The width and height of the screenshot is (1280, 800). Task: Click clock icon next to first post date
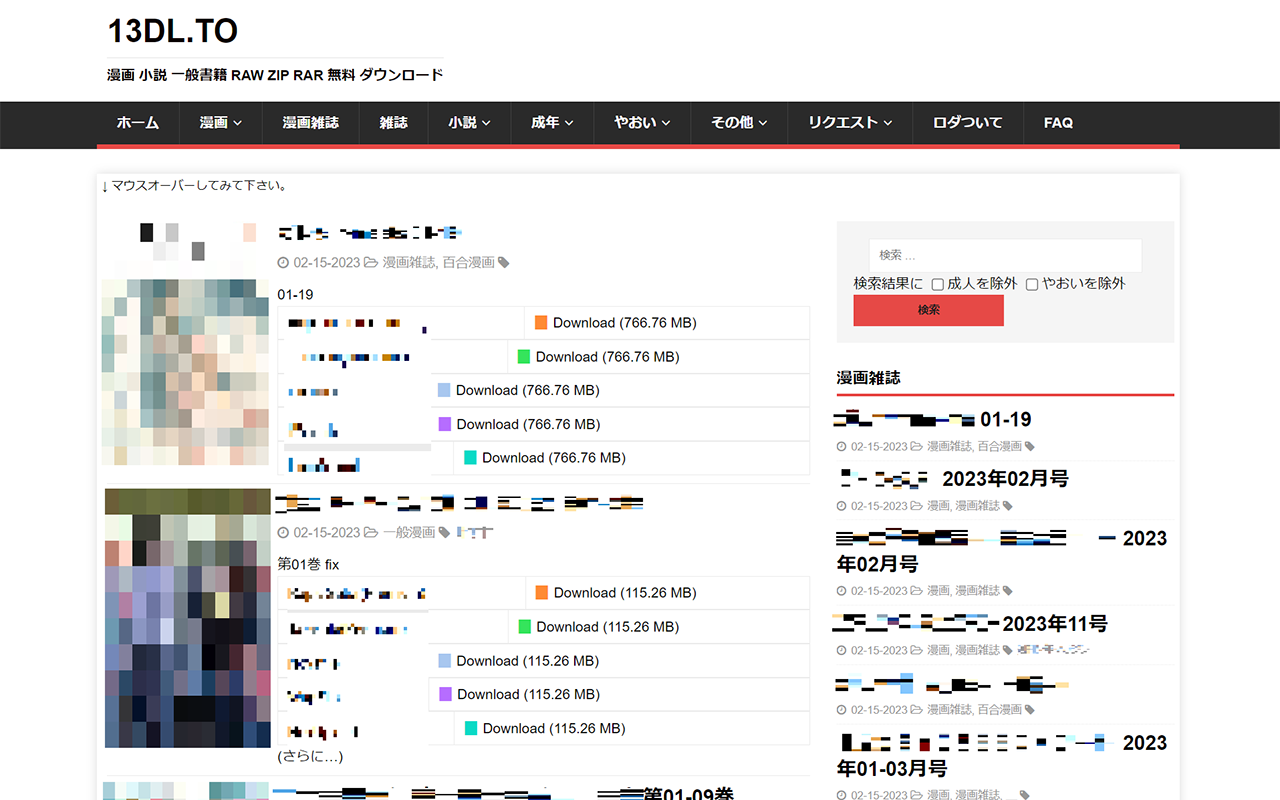pos(283,263)
